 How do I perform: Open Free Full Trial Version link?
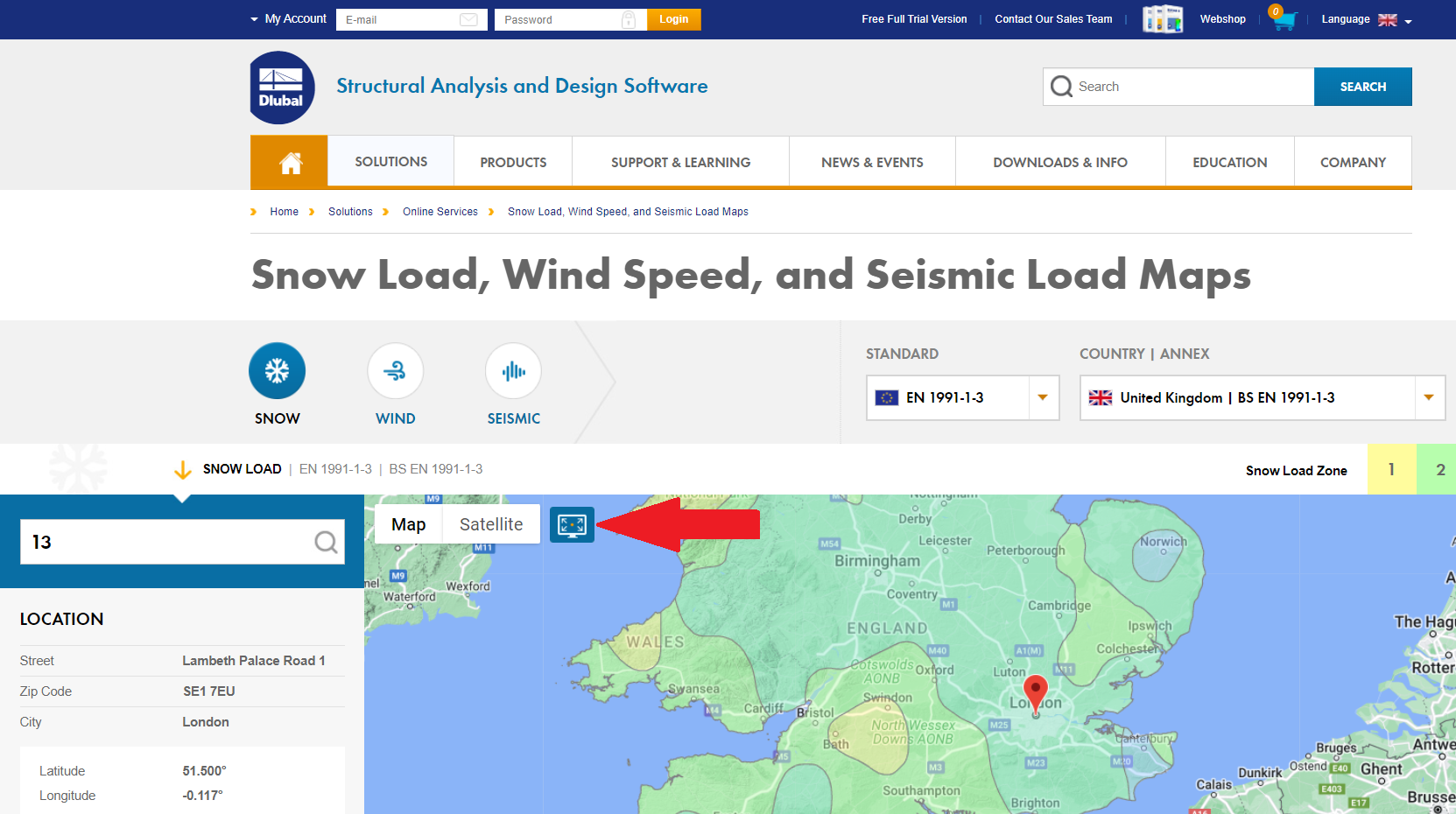click(914, 19)
